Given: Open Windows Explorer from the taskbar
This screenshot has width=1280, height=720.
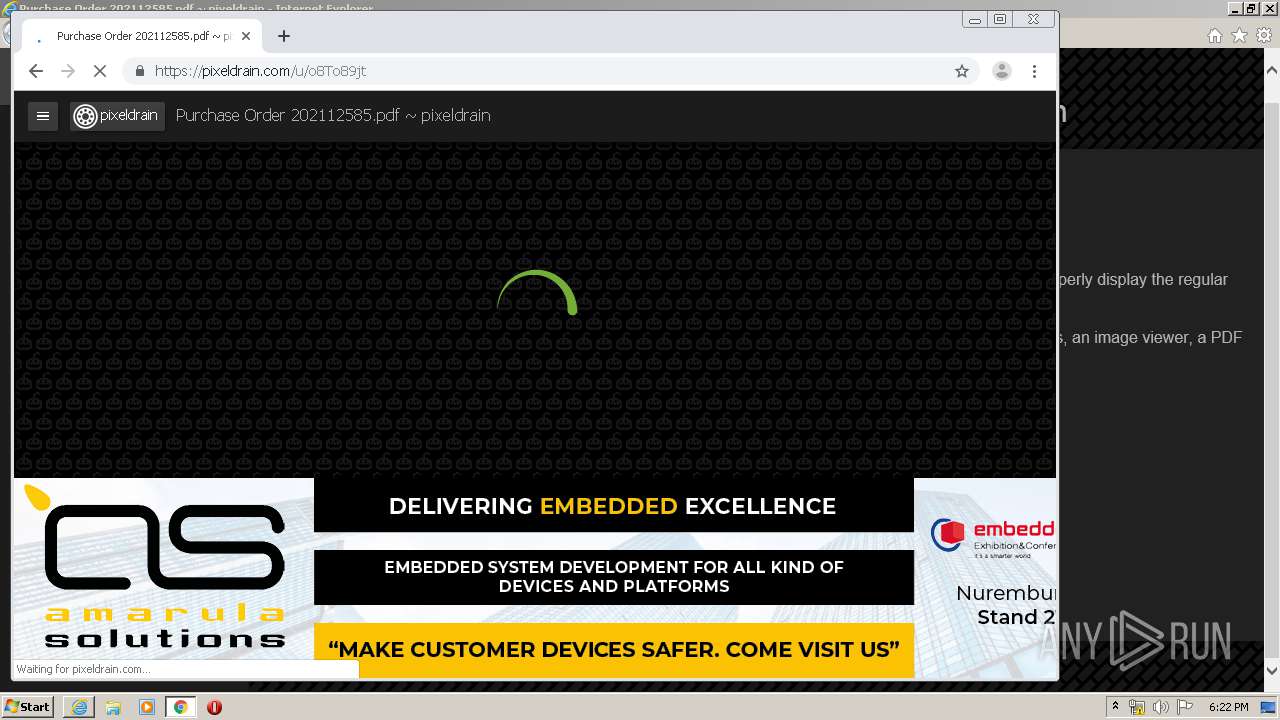Looking at the screenshot, I should point(113,707).
